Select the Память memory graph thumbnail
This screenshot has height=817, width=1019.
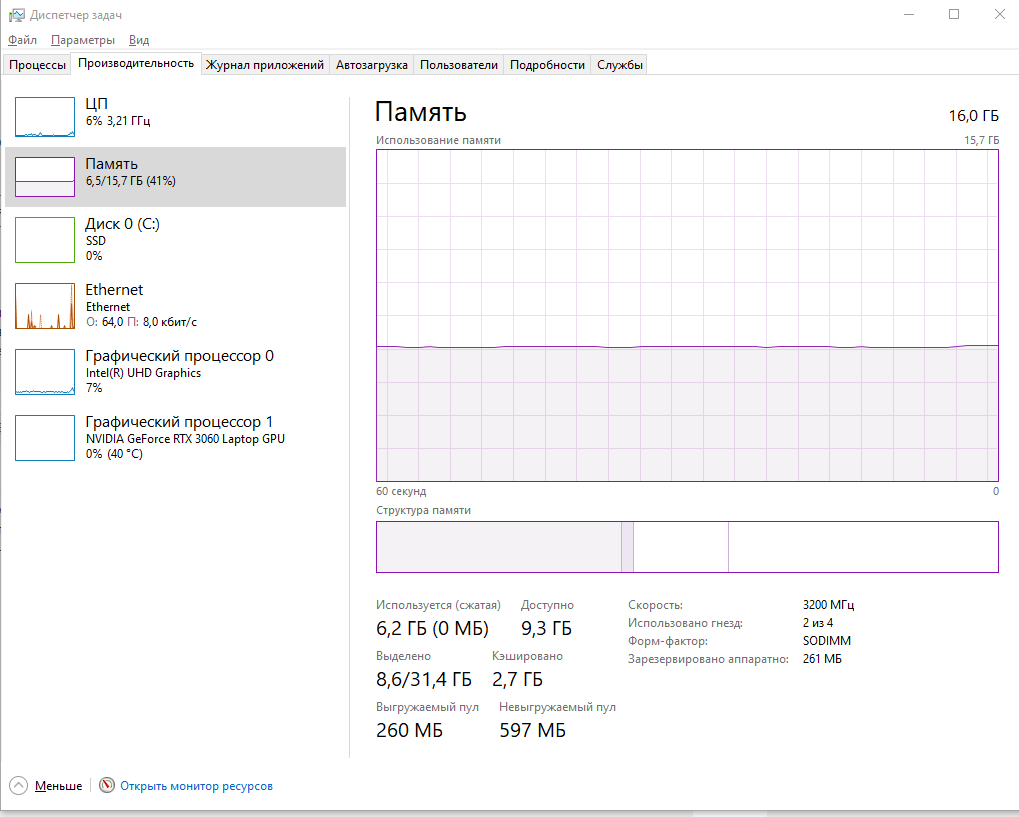(x=45, y=177)
